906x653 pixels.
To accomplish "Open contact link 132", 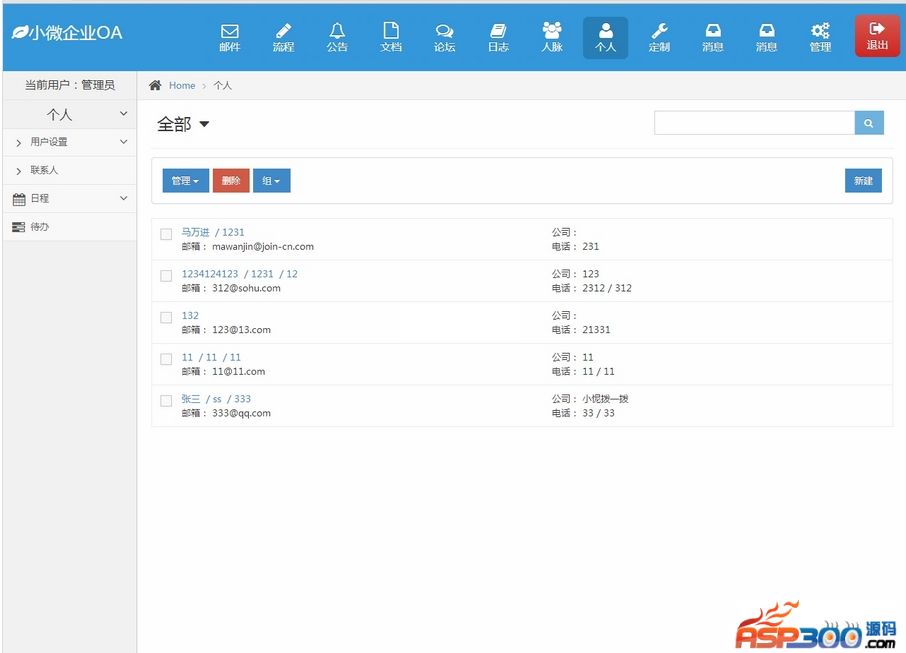I will click(x=190, y=316).
